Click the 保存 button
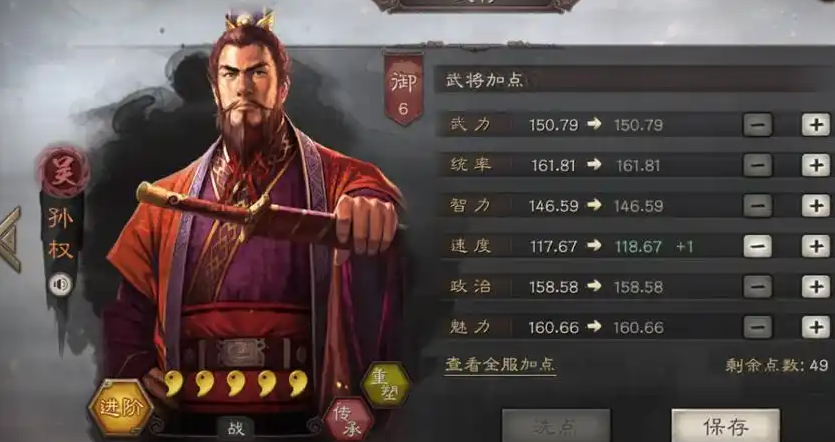The width and height of the screenshot is (835, 442). pos(725,425)
